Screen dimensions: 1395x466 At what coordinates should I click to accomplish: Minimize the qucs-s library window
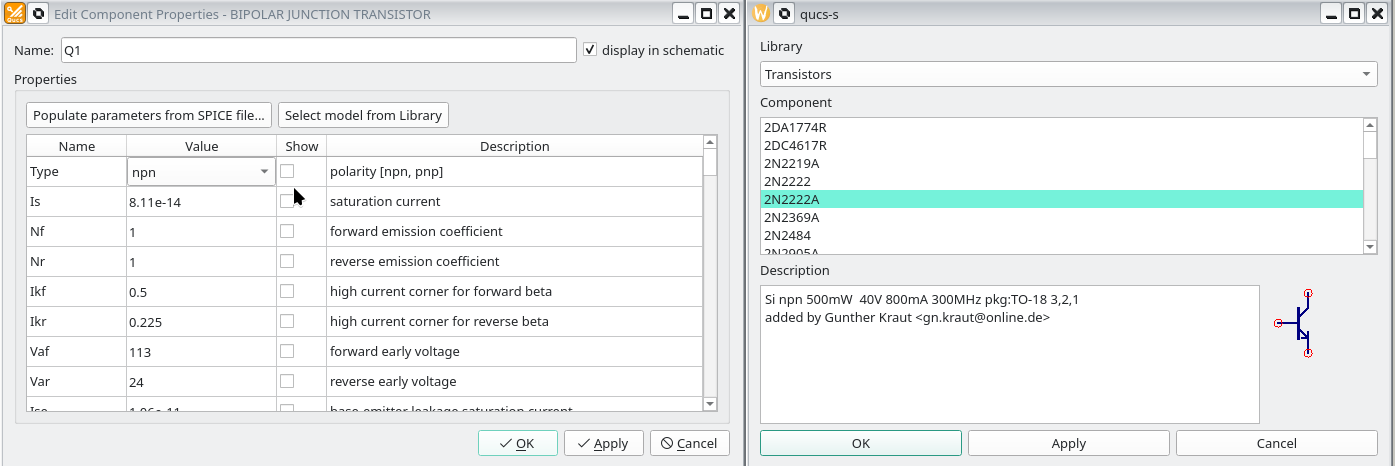pos(1331,14)
